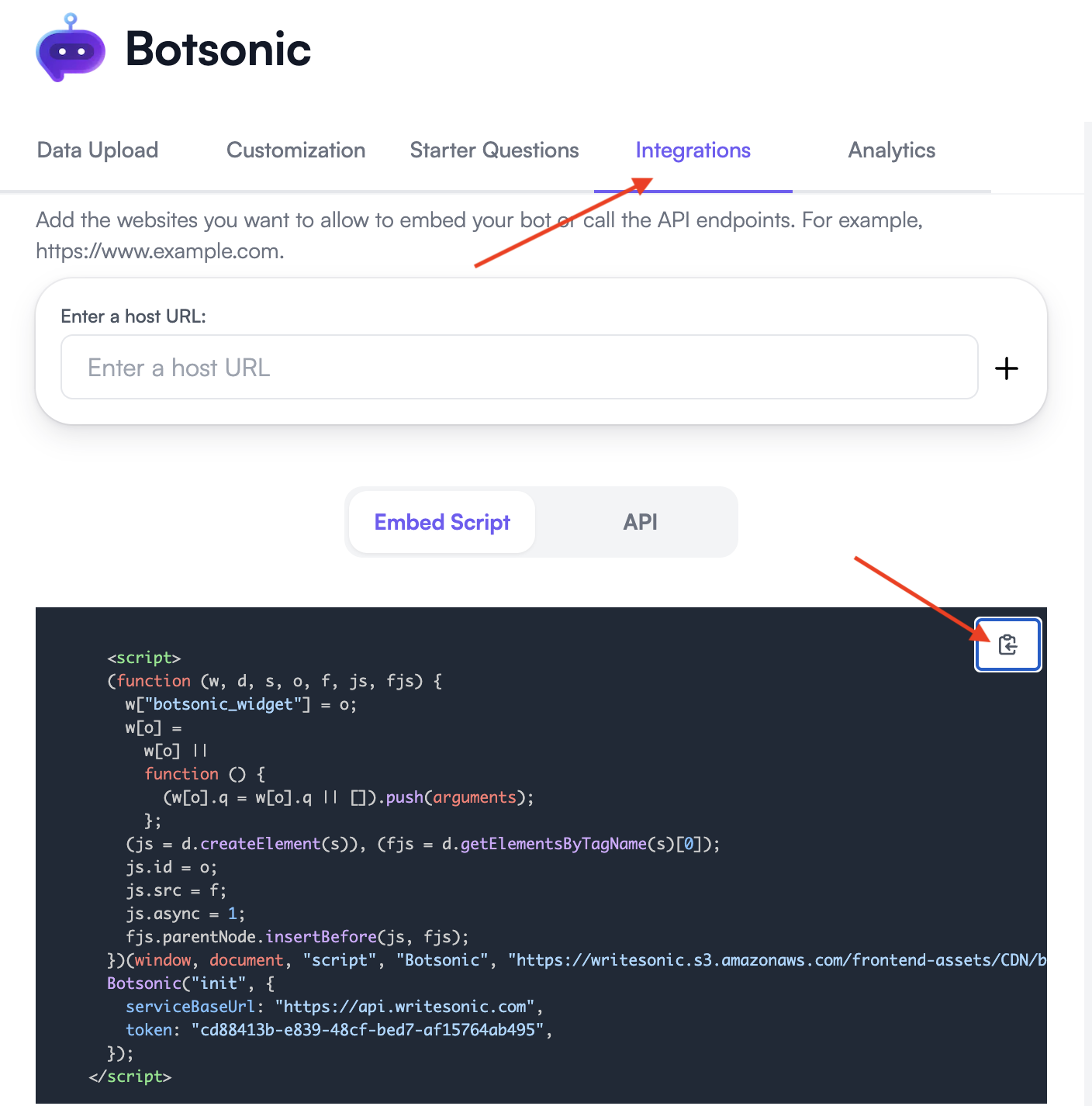Go to the Analytics tab
The height and width of the screenshot is (1106, 1092).
tap(891, 150)
